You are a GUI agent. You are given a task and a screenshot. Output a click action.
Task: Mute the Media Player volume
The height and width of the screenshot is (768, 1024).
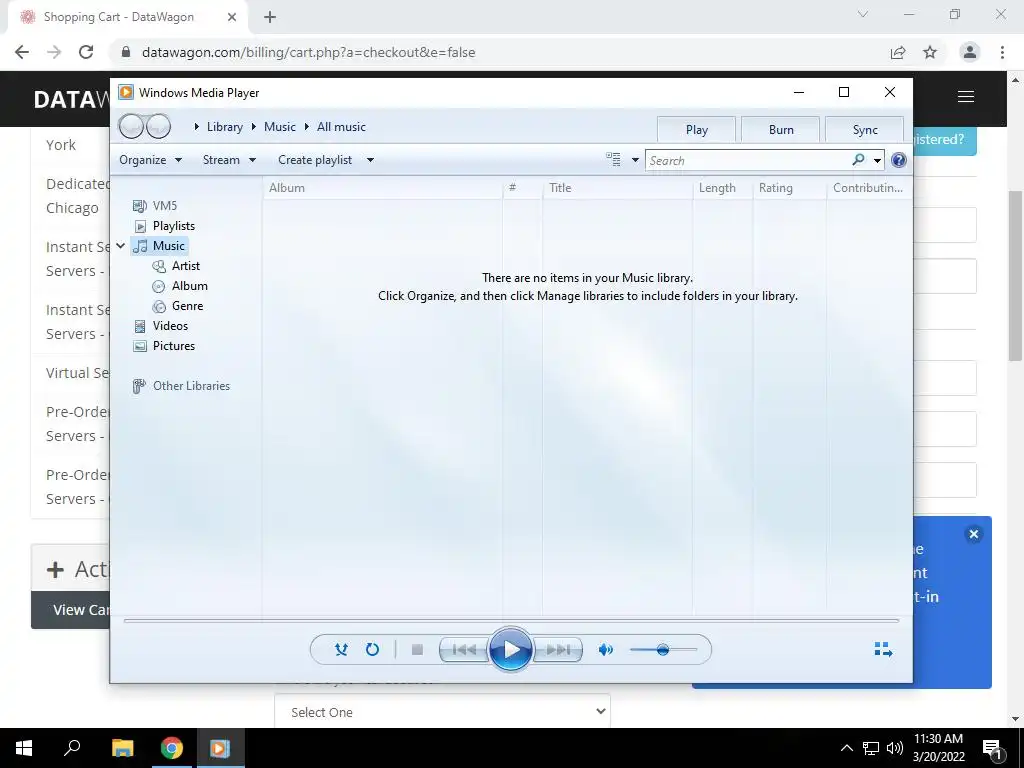click(x=605, y=649)
